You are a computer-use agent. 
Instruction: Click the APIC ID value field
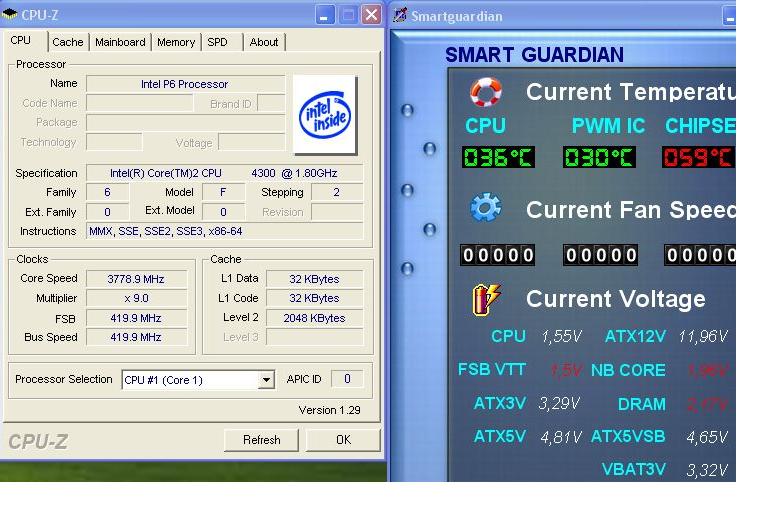click(x=347, y=379)
